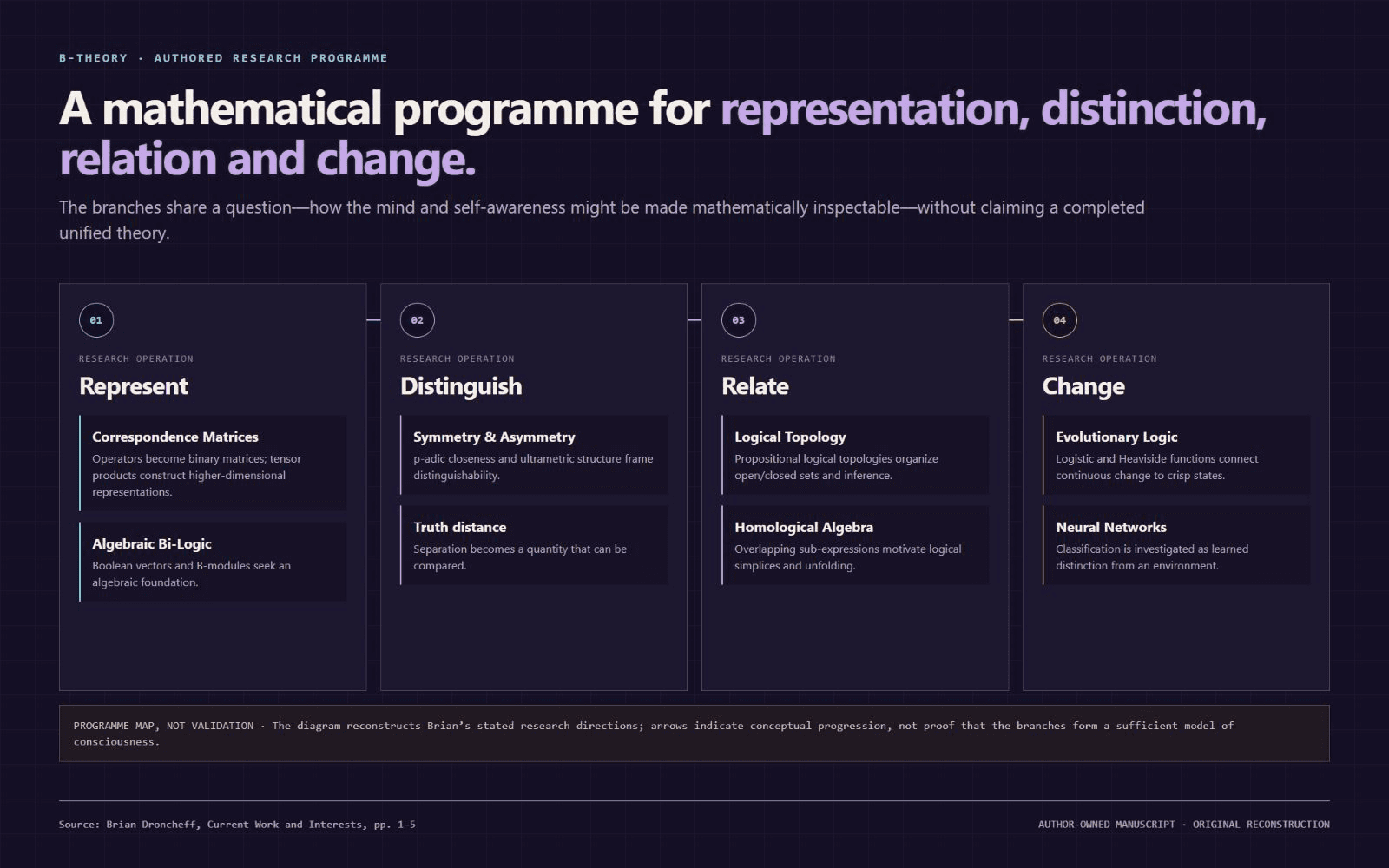Image resolution: width=1389 pixels, height=868 pixels.
Task: Open the Algebraic Bi-Logic item
Action: click(x=213, y=562)
